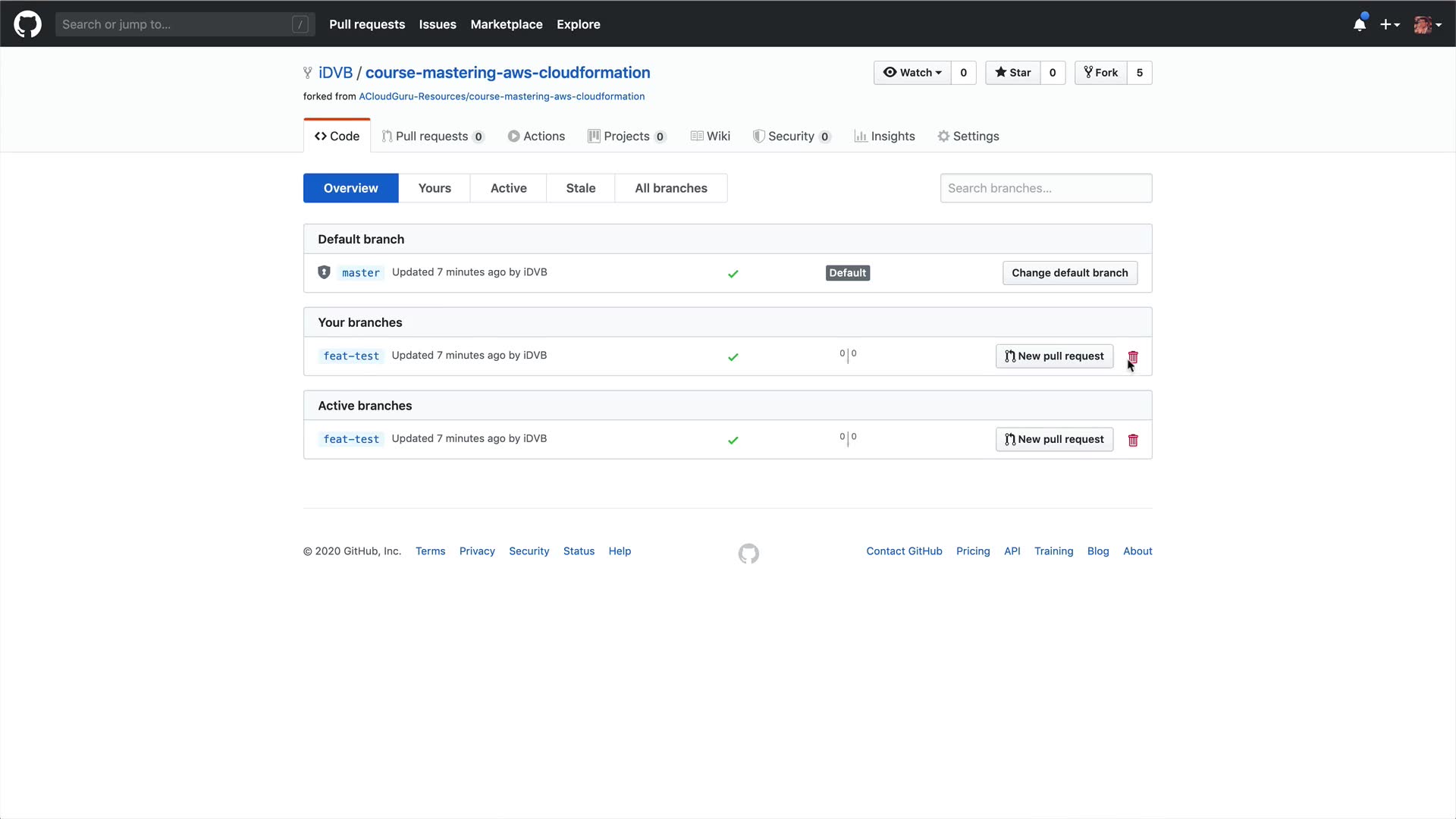
Task: Switch to the Stale branches tab
Action: 580,188
